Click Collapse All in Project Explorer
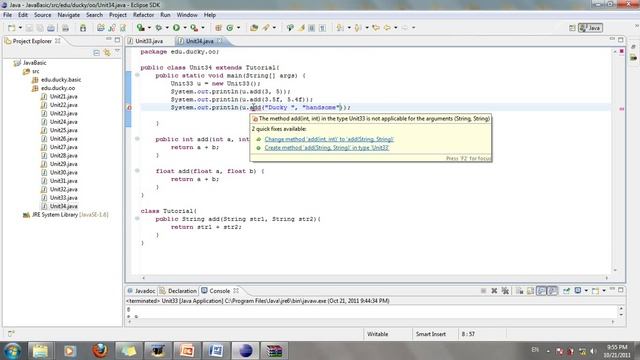640x360 pixels. [96, 53]
